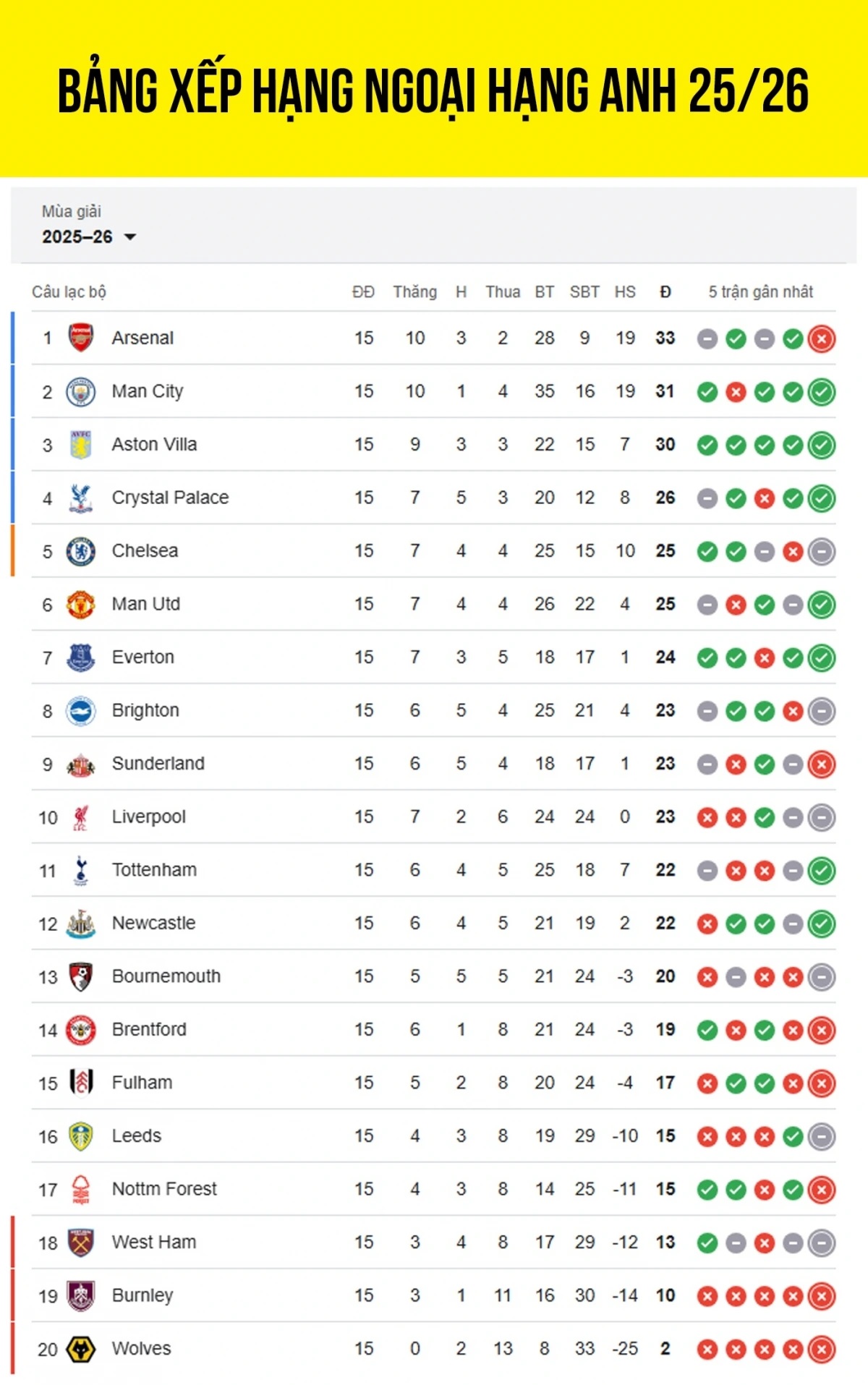Viewport: 868px width, 1385px height.
Task: Sort by the Thắng column header
Action: pyautogui.click(x=414, y=291)
